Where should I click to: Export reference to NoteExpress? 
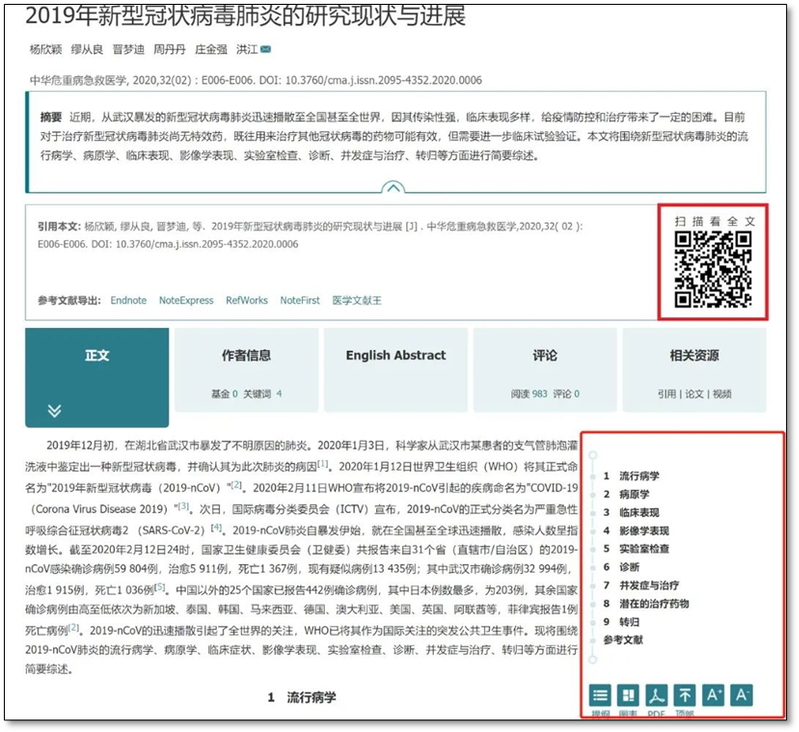coord(186,300)
